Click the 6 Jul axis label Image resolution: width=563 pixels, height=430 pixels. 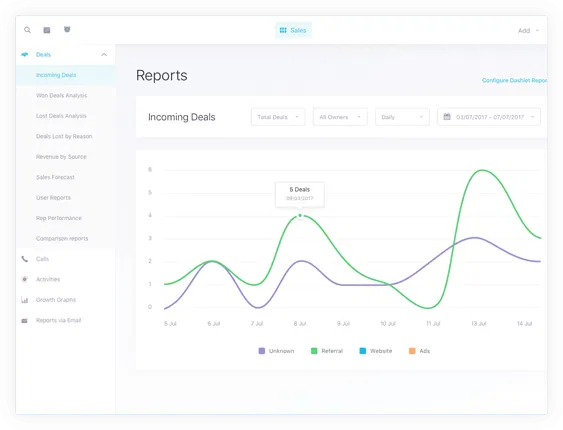(x=214, y=323)
